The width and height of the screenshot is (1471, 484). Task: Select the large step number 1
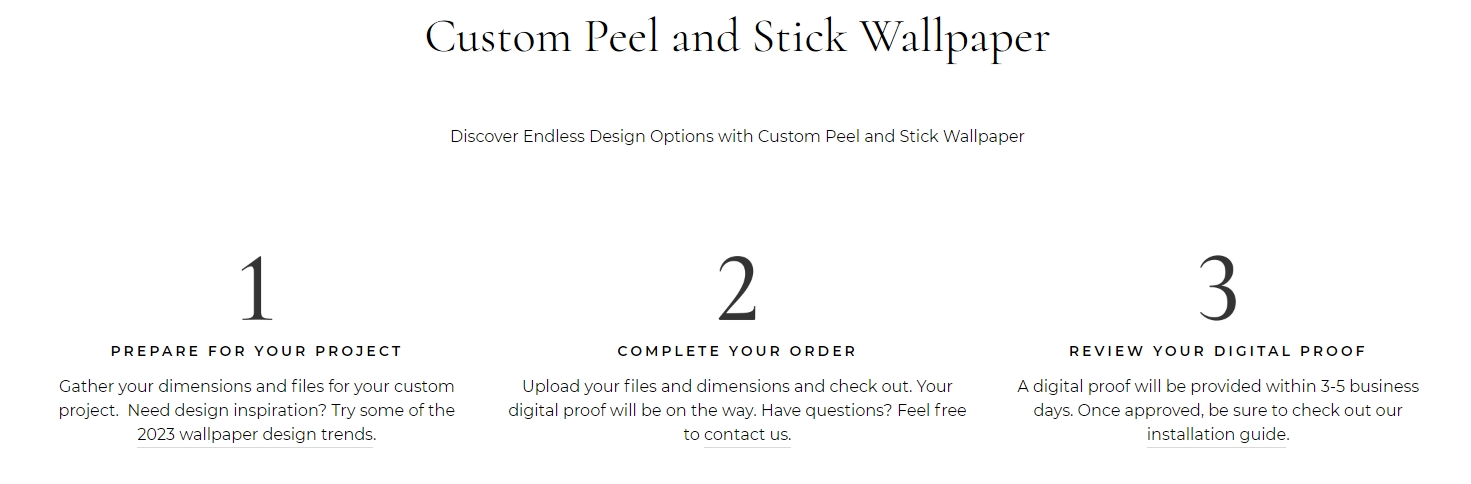pos(257,289)
